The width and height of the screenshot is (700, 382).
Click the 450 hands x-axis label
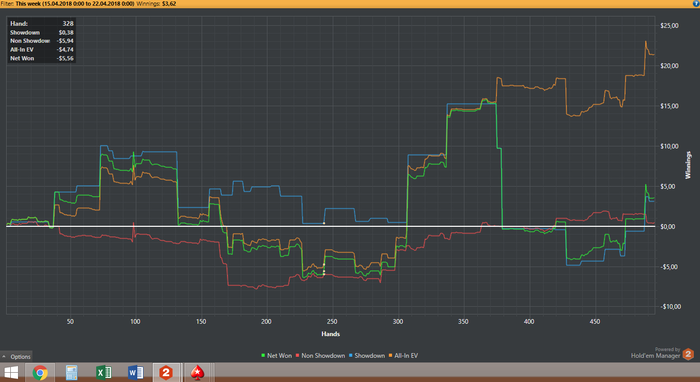[595, 322]
